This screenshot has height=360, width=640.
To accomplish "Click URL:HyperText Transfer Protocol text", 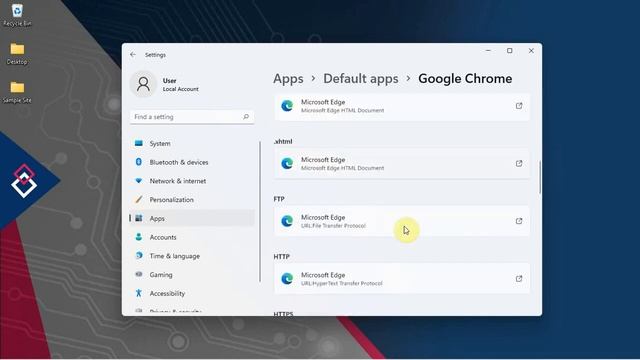I will [342, 283].
